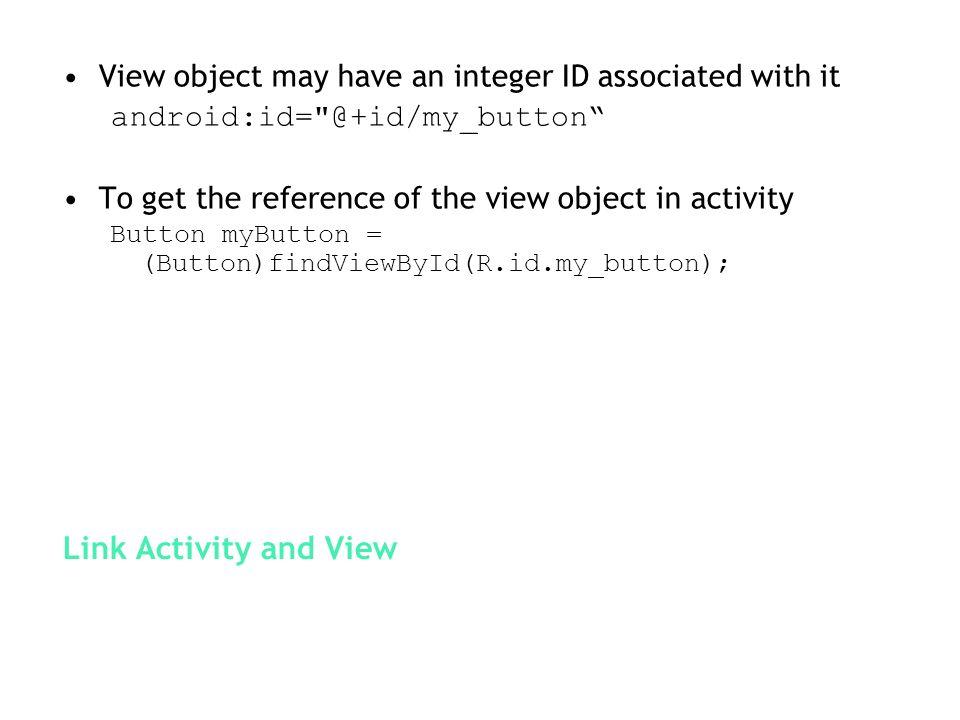Click the word 'Link' in the green title
The image size is (960, 720).
pyautogui.click(x=95, y=549)
